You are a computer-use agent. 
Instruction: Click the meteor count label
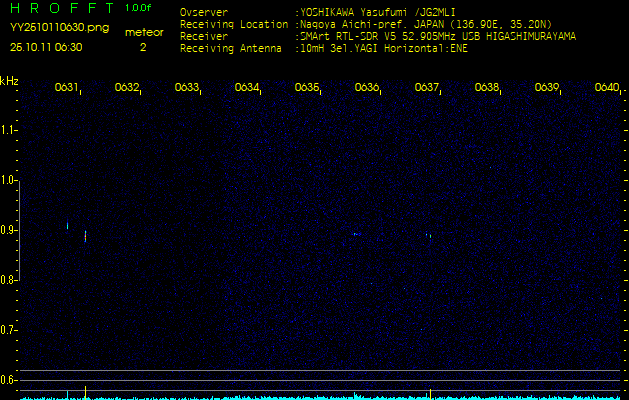[x=144, y=33]
